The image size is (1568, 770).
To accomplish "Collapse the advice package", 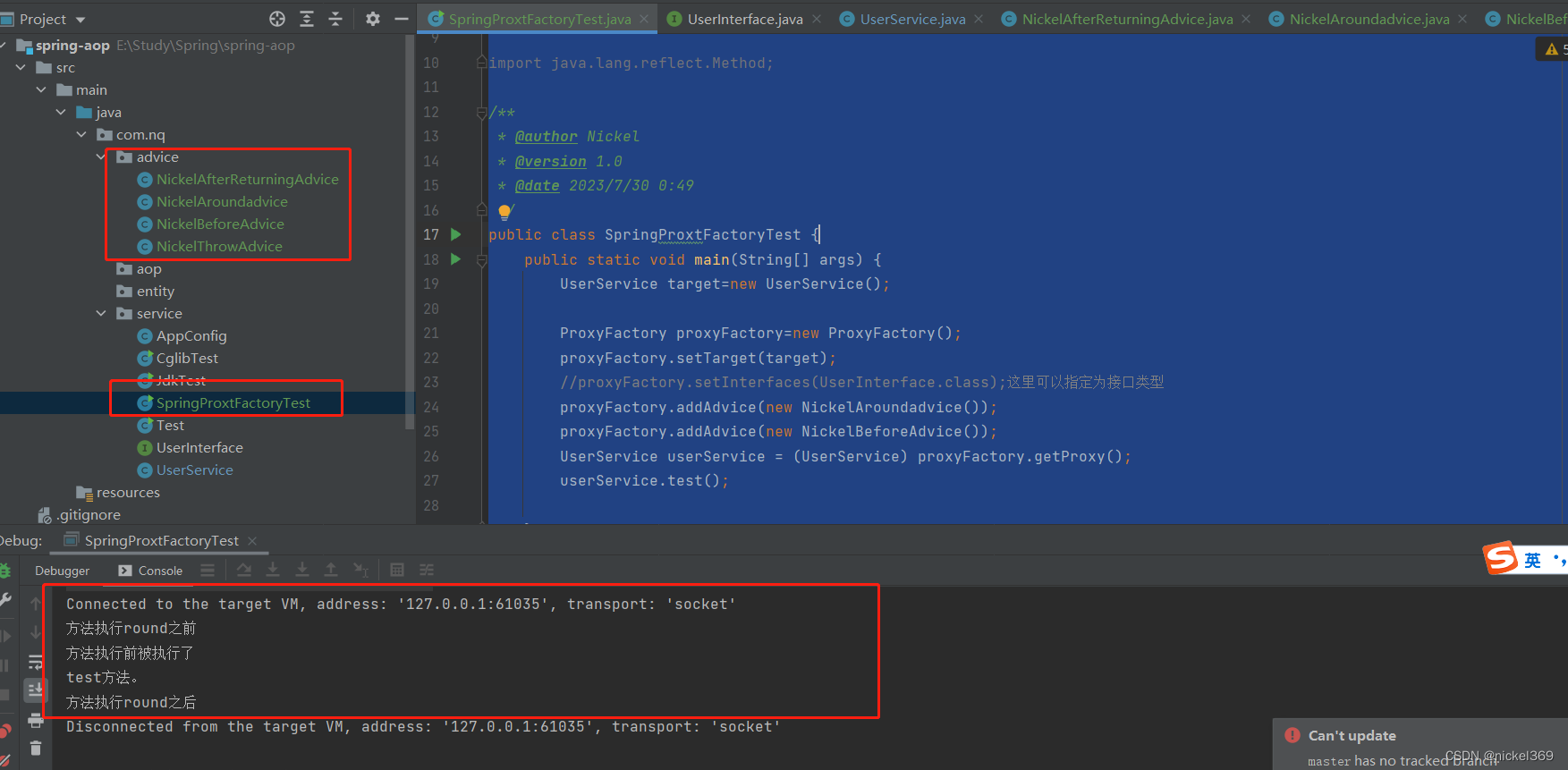I will pyautogui.click(x=101, y=157).
